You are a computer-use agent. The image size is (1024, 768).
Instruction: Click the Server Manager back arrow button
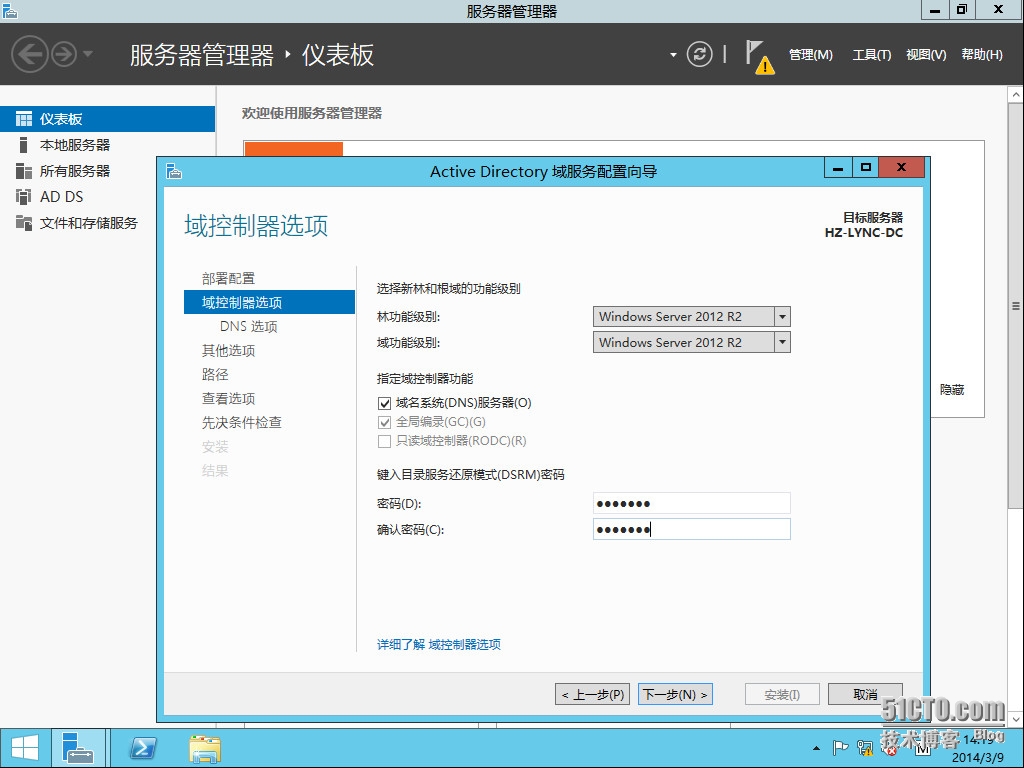tap(30, 54)
